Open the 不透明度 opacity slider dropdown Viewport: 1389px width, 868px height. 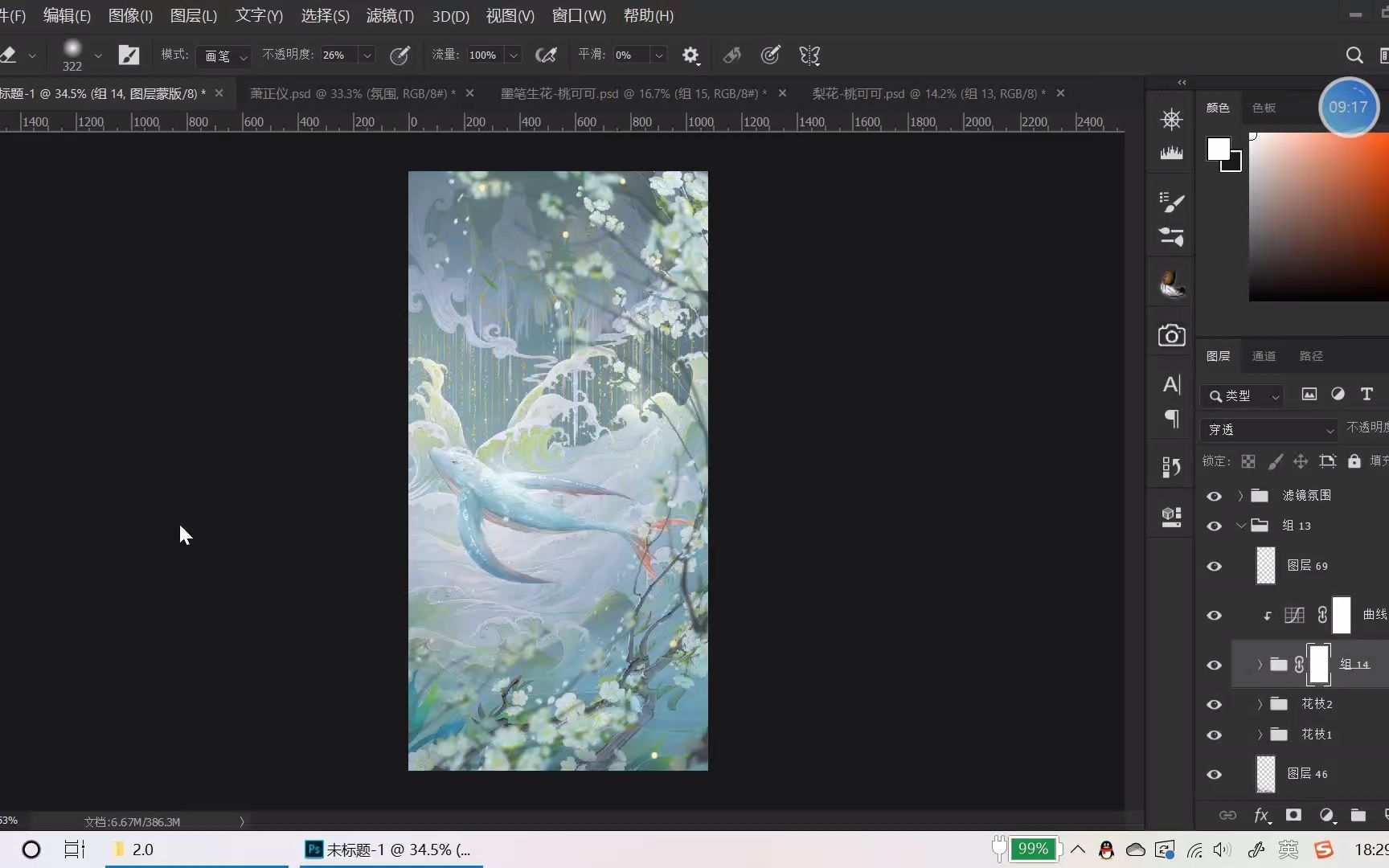click(x=367, y=55)
